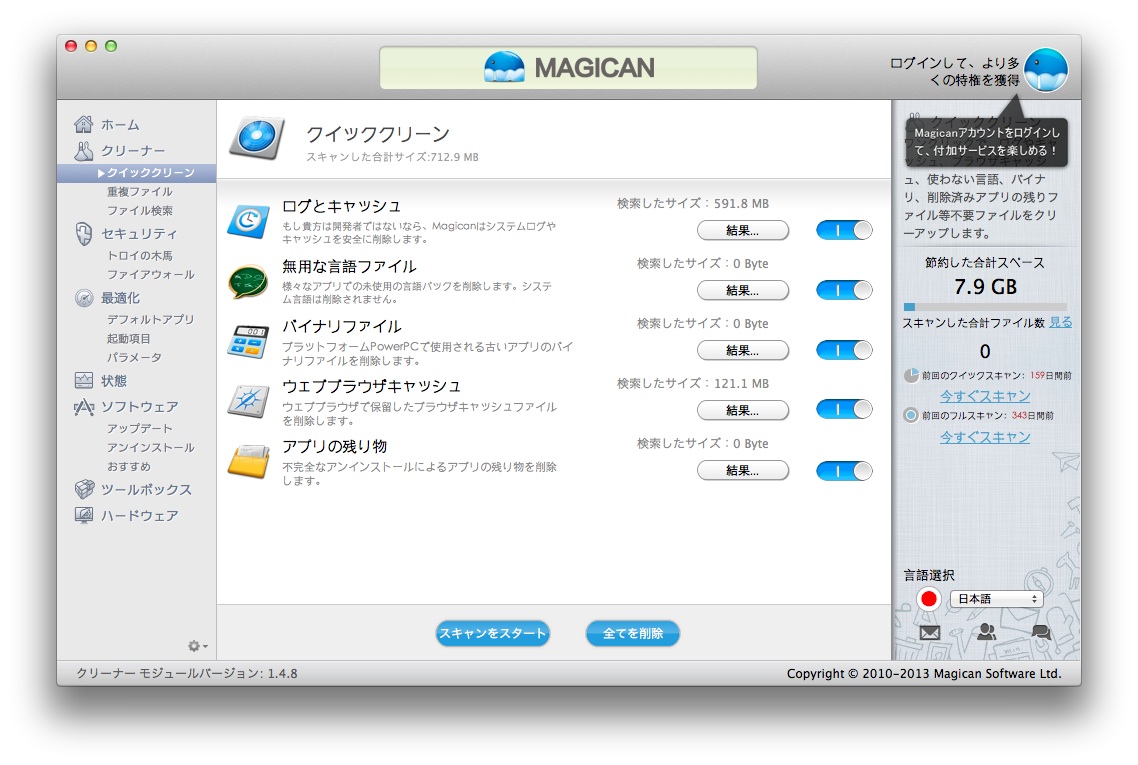Open 結果 for ウエブブラウザキャッシュ

pyautogui.click(x=742, y=410)
